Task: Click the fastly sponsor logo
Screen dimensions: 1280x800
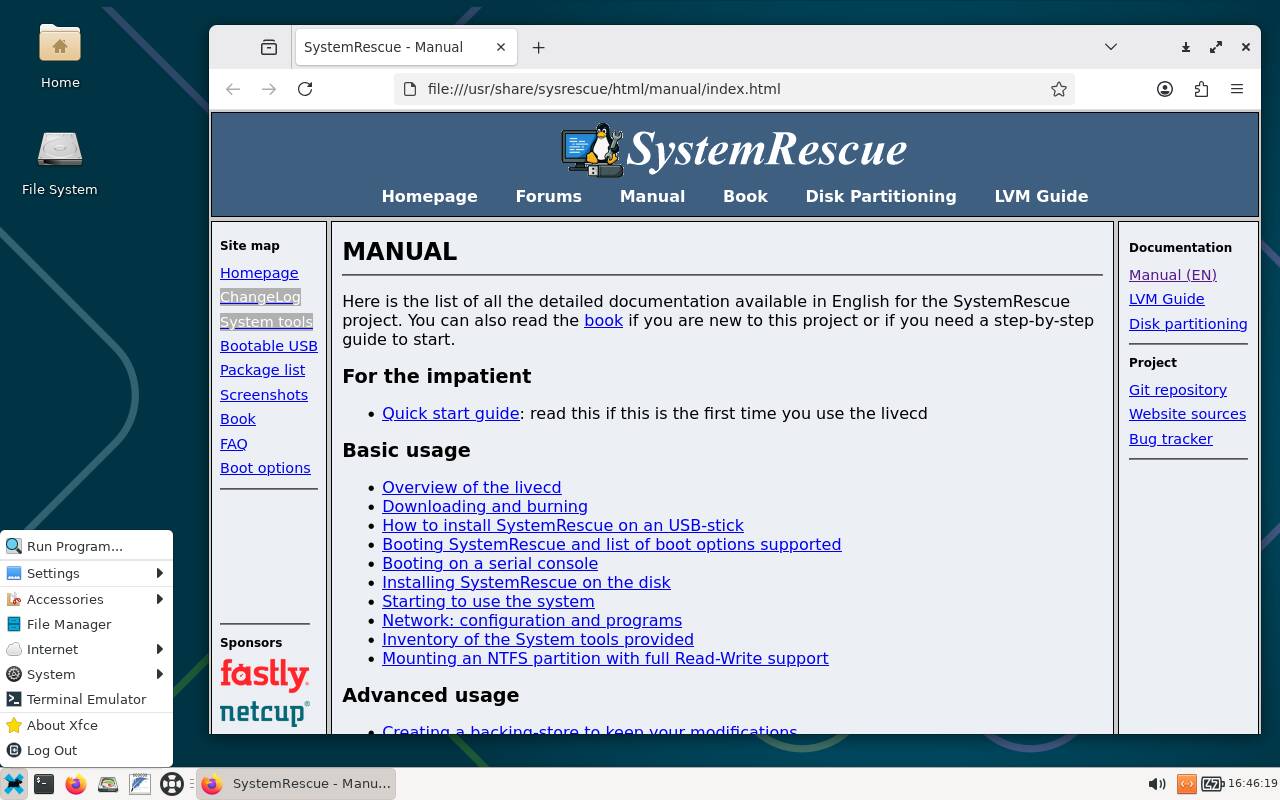Action: (264, 673)
